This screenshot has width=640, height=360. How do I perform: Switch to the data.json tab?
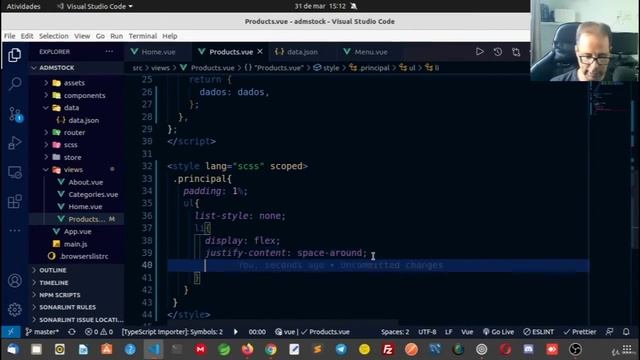coord(302,52)
